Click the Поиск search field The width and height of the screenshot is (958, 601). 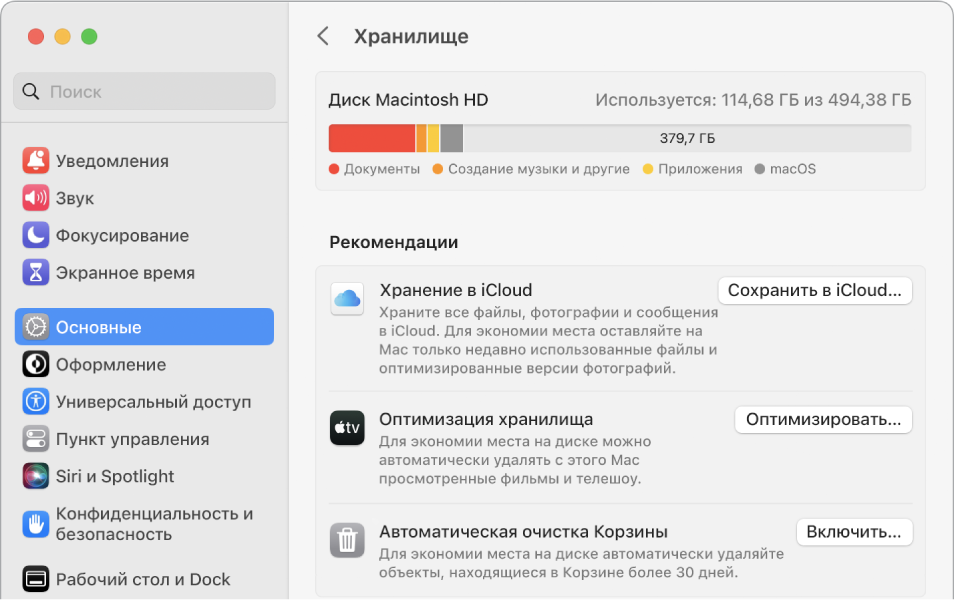click(x=144, y=91)
